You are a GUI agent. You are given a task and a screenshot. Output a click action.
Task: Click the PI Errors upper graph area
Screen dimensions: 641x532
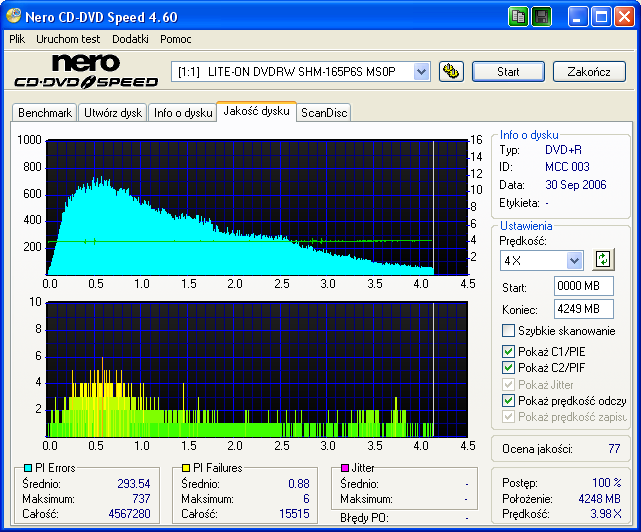(257, 207)
